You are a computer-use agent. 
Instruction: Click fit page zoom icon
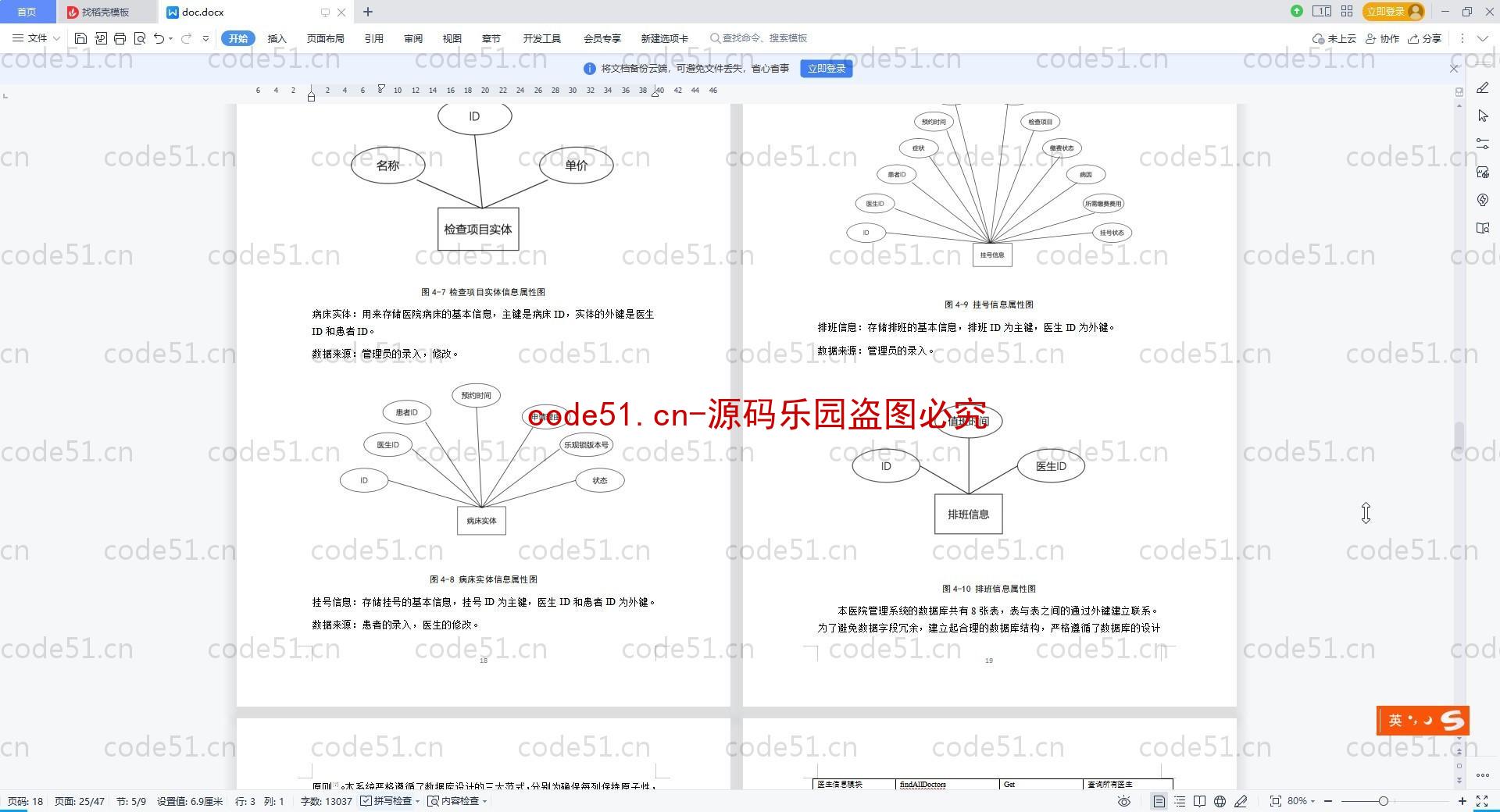pos(1276,801)
